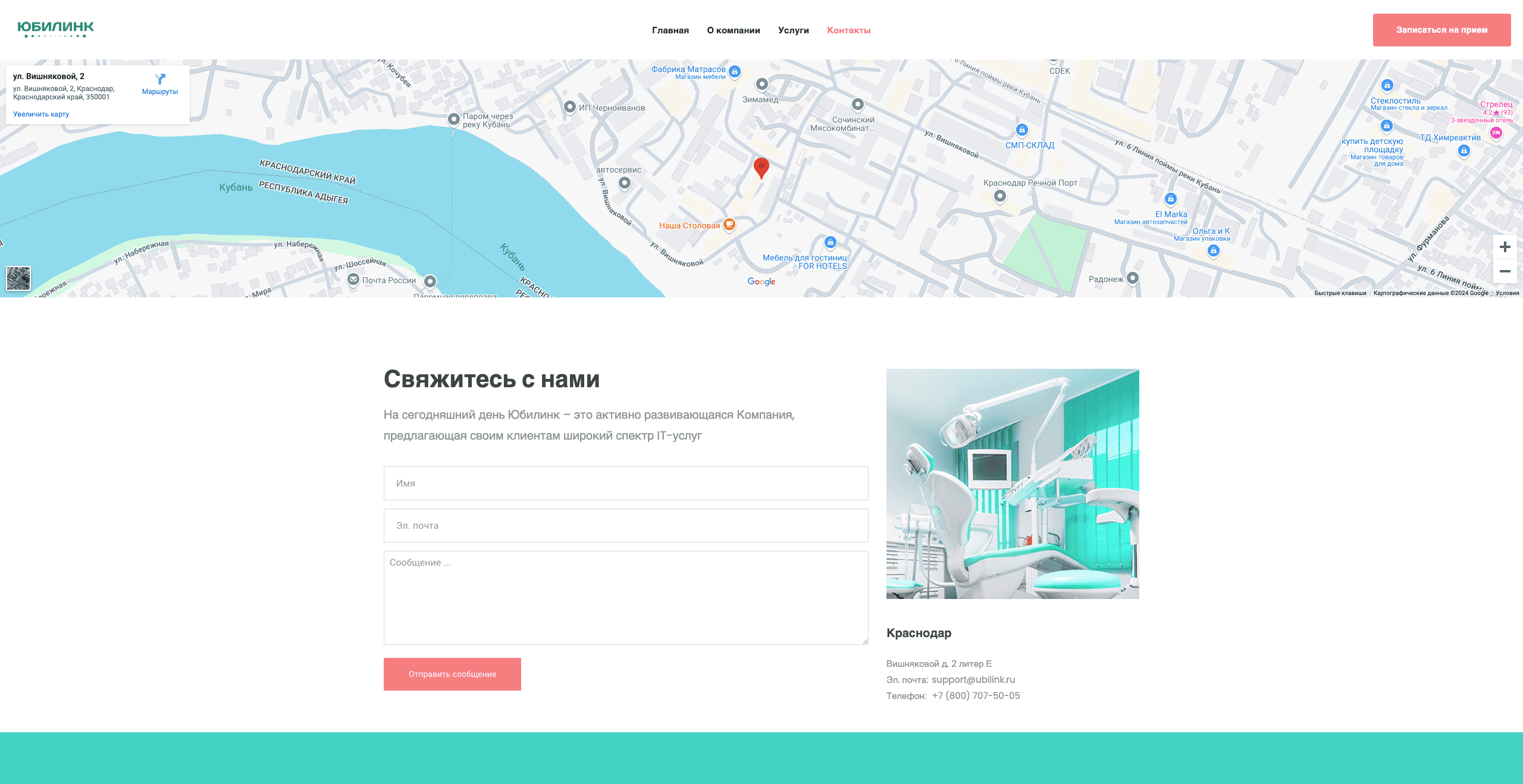Open the Главная menu item
Image resolution: width=1523 pixels, height=784 pixels.
tap(670, 30)
